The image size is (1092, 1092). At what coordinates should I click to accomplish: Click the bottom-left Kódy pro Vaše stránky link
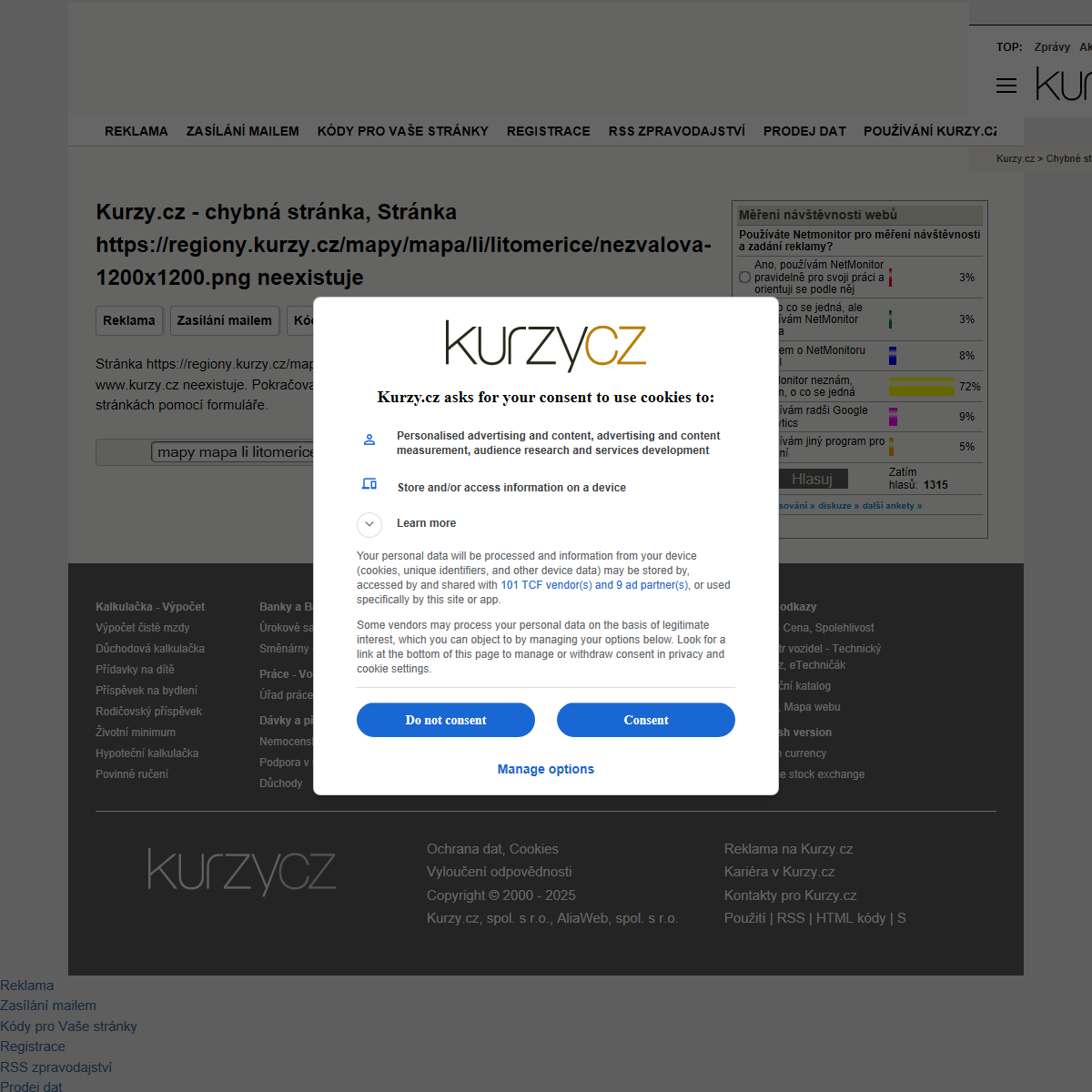pyautogui.click(x=68, y=1026)
